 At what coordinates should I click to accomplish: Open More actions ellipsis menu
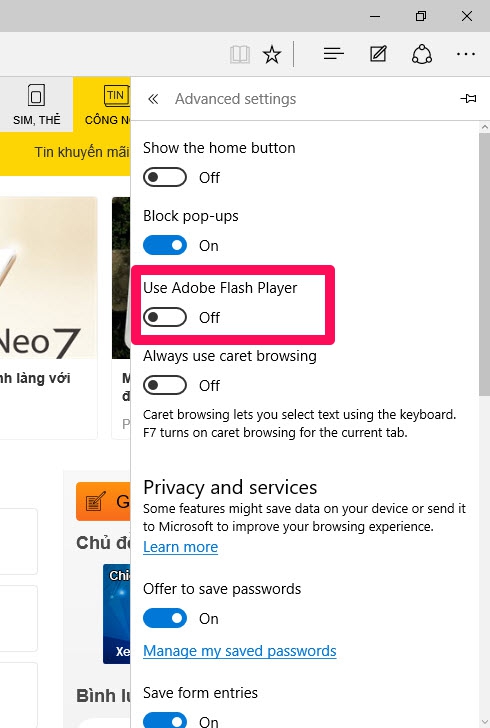465,54
